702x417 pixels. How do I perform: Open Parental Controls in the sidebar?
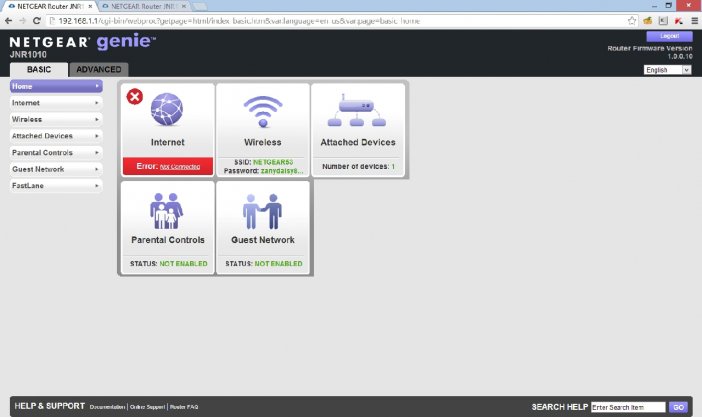pyautogui.click(x=56, y=152)
